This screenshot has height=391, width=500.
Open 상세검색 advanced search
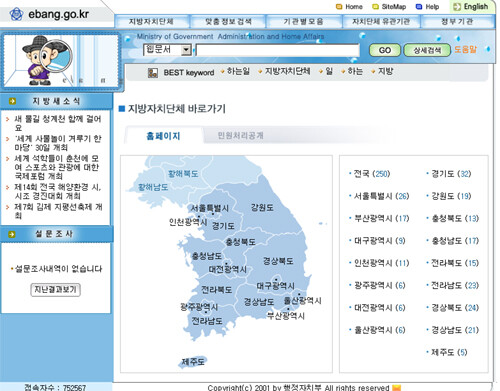(x=427, y=50)
